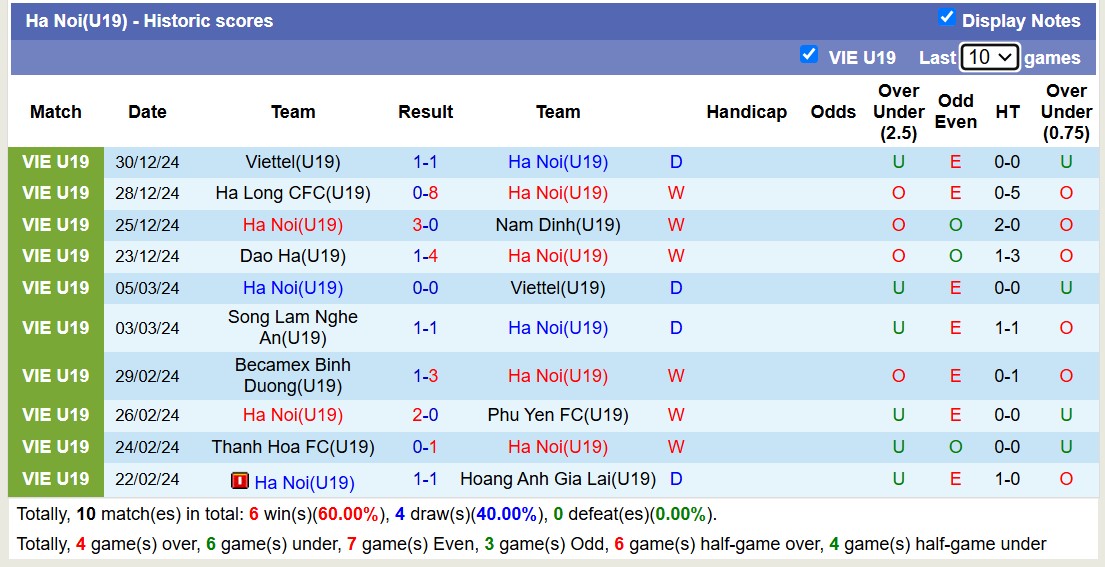Viewport: 1105px width, 567px height.
Task: Click the Handicap column header
Action: pyautogui.click(x=746, y=111)
